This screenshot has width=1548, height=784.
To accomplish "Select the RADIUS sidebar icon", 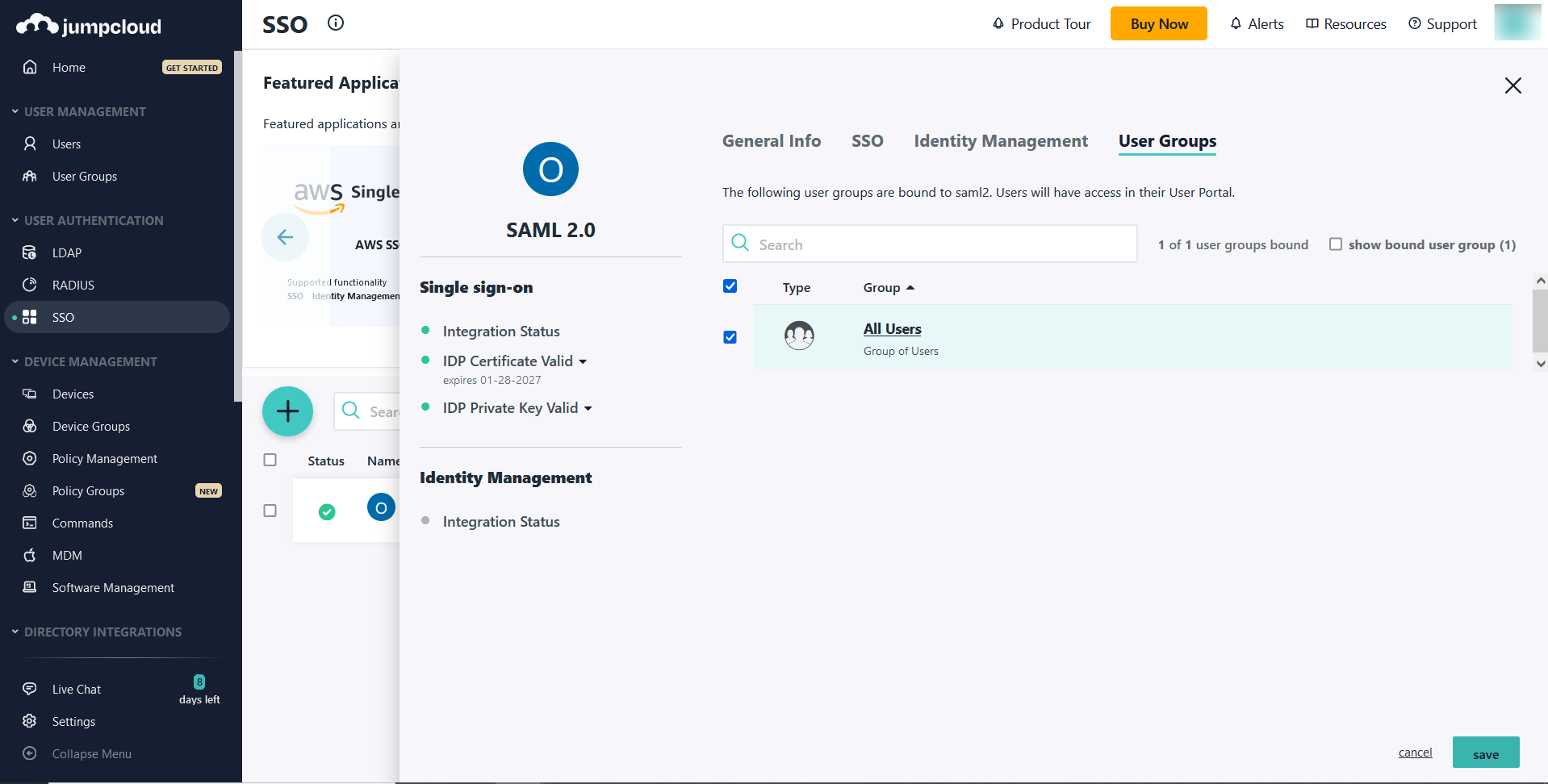I will pos(29,285).
